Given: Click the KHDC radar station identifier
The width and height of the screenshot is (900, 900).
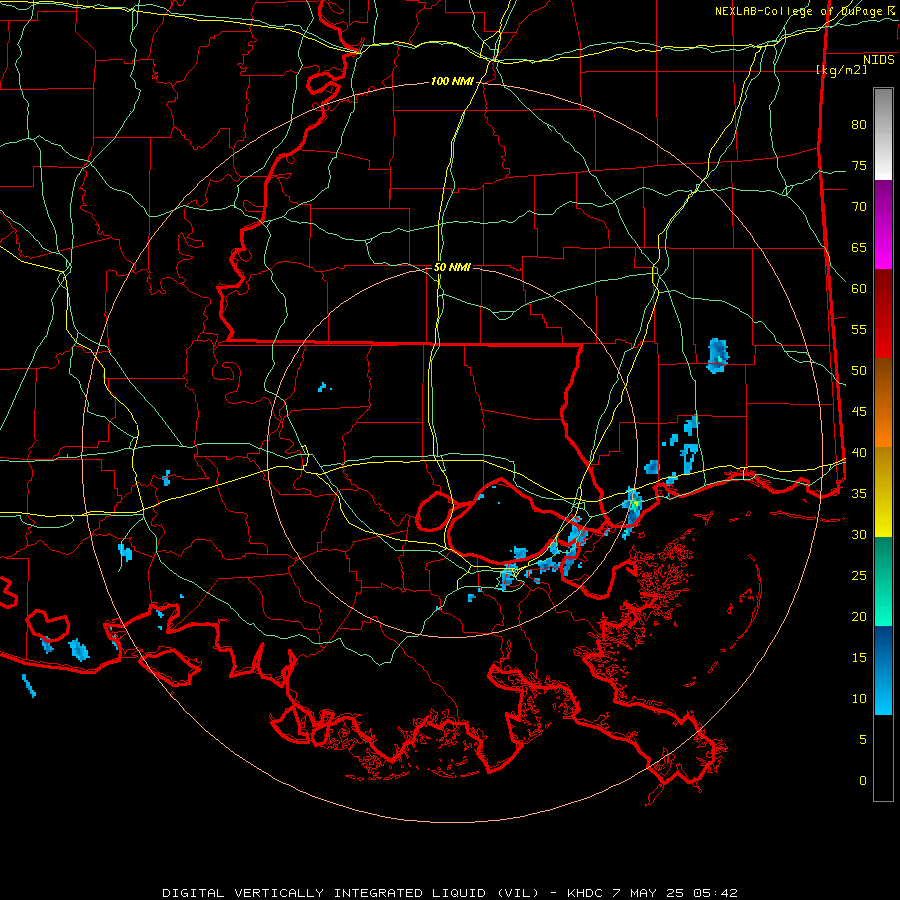Looking at the screenshot, I should [587, 893].
